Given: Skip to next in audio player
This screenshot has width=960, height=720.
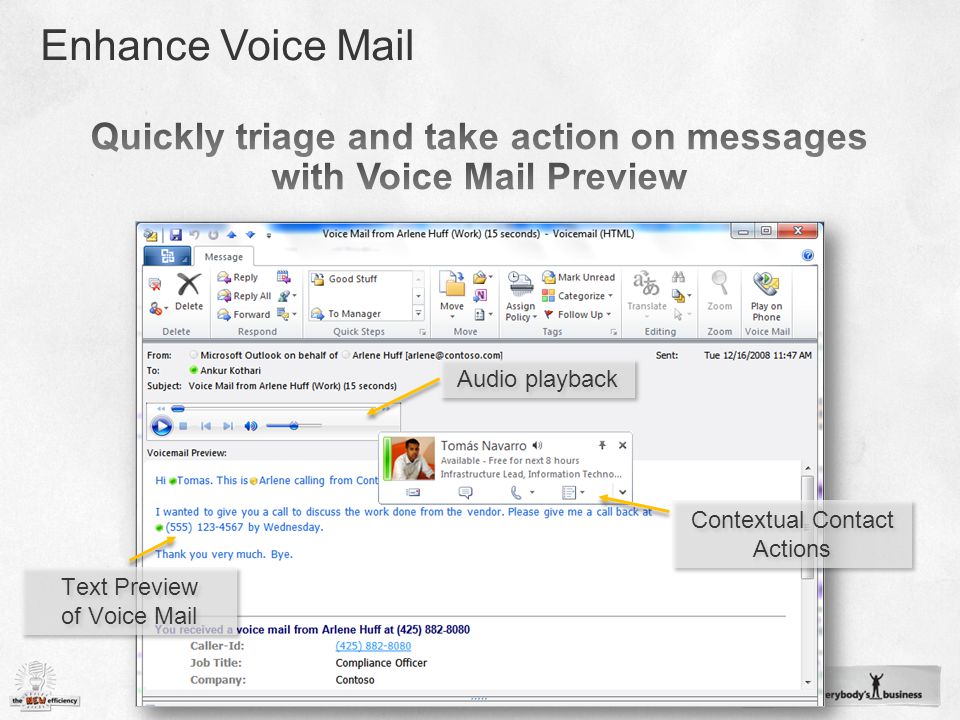Looking at the screenshot, I should (x=228, y=426).
